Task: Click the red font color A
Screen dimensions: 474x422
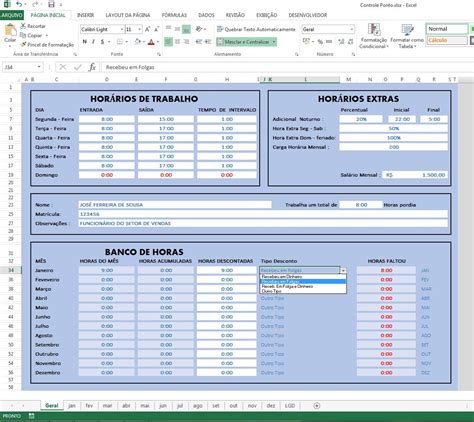Action: click(151, 42)
